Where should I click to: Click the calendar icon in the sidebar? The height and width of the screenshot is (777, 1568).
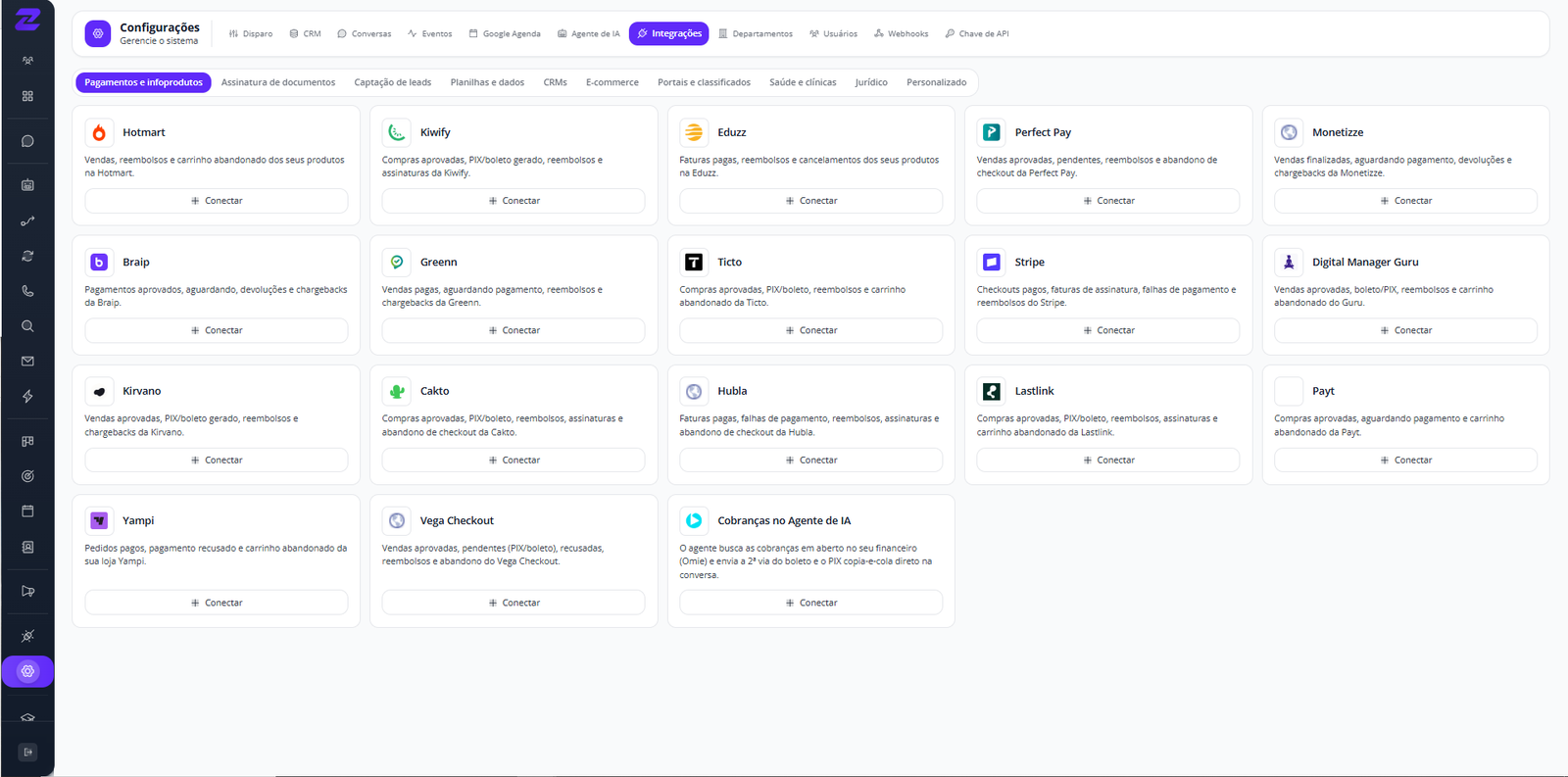point(27,511)
